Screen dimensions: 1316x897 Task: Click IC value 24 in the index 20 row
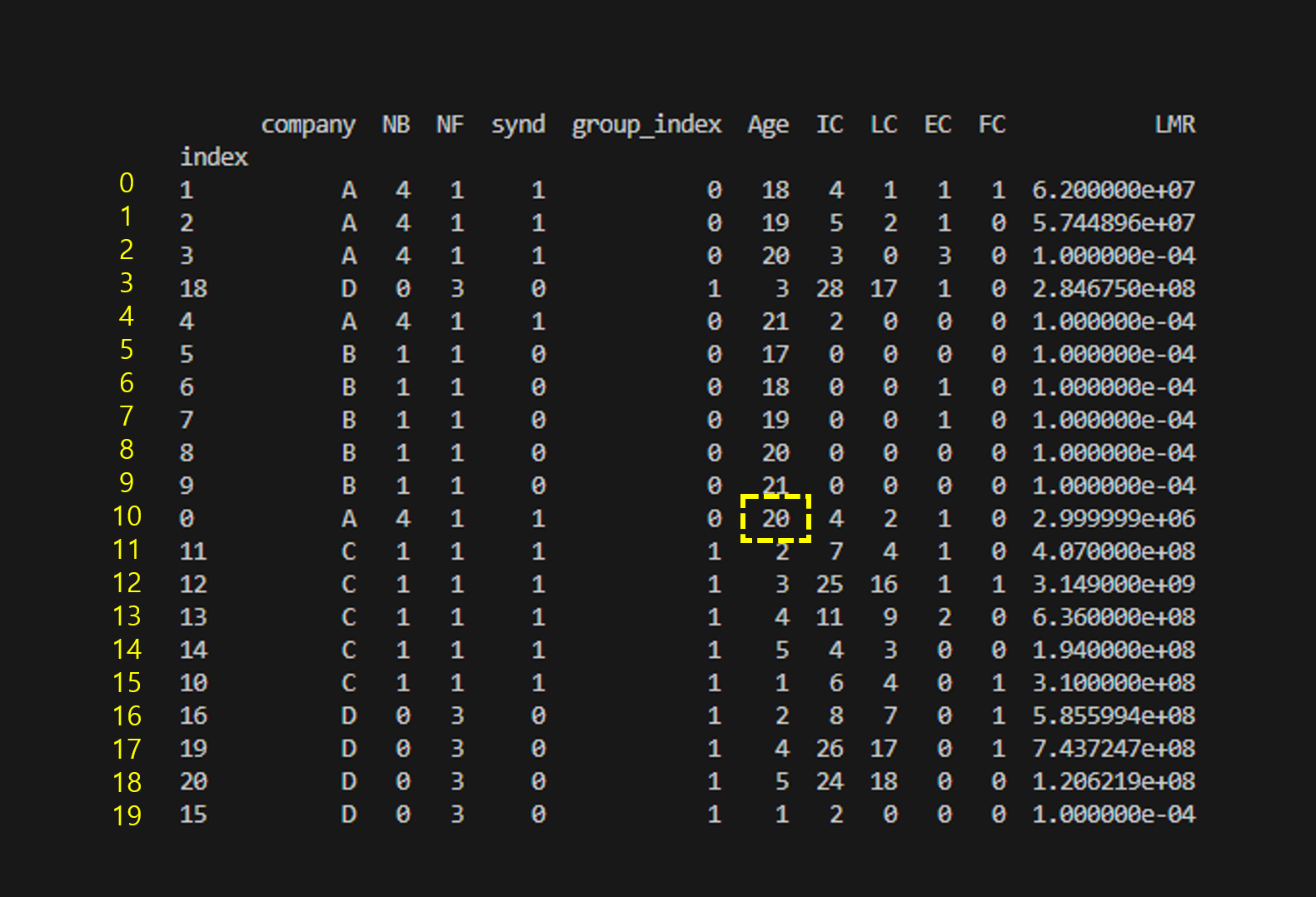tap(830, 781)
